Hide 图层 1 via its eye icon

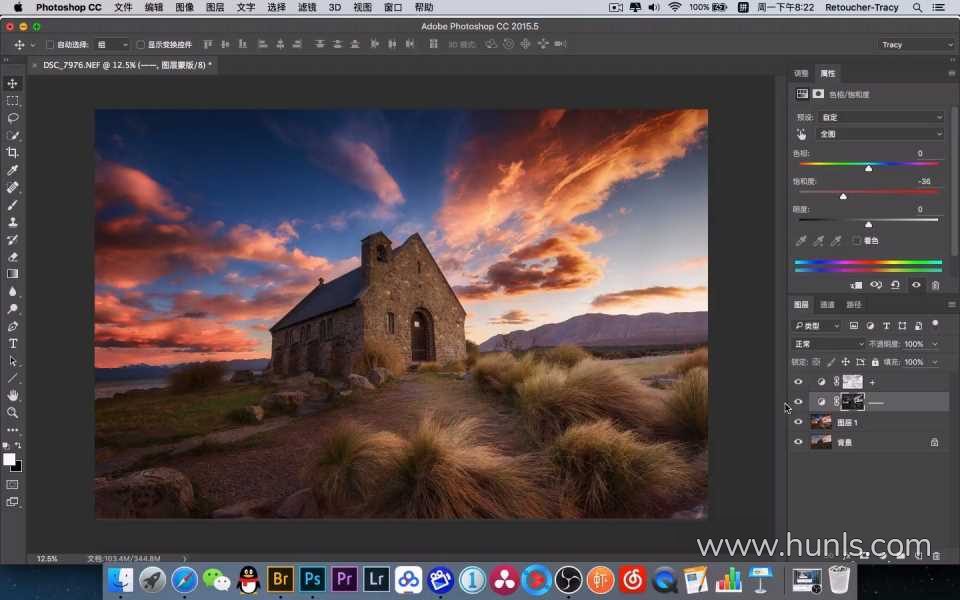click(798, 422)
